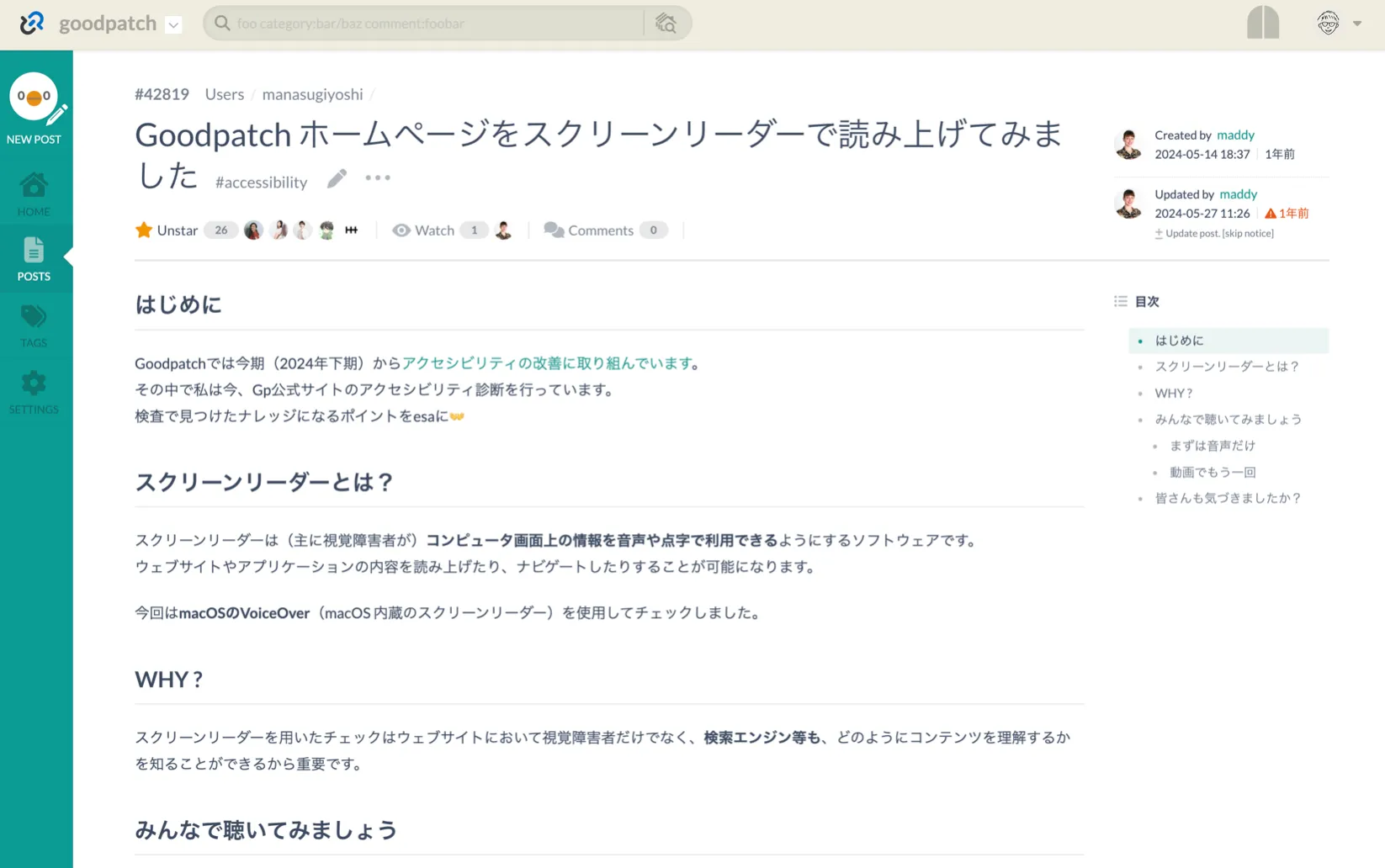
Task: Toggle the Unstar star button
Action: click(166, 230)
